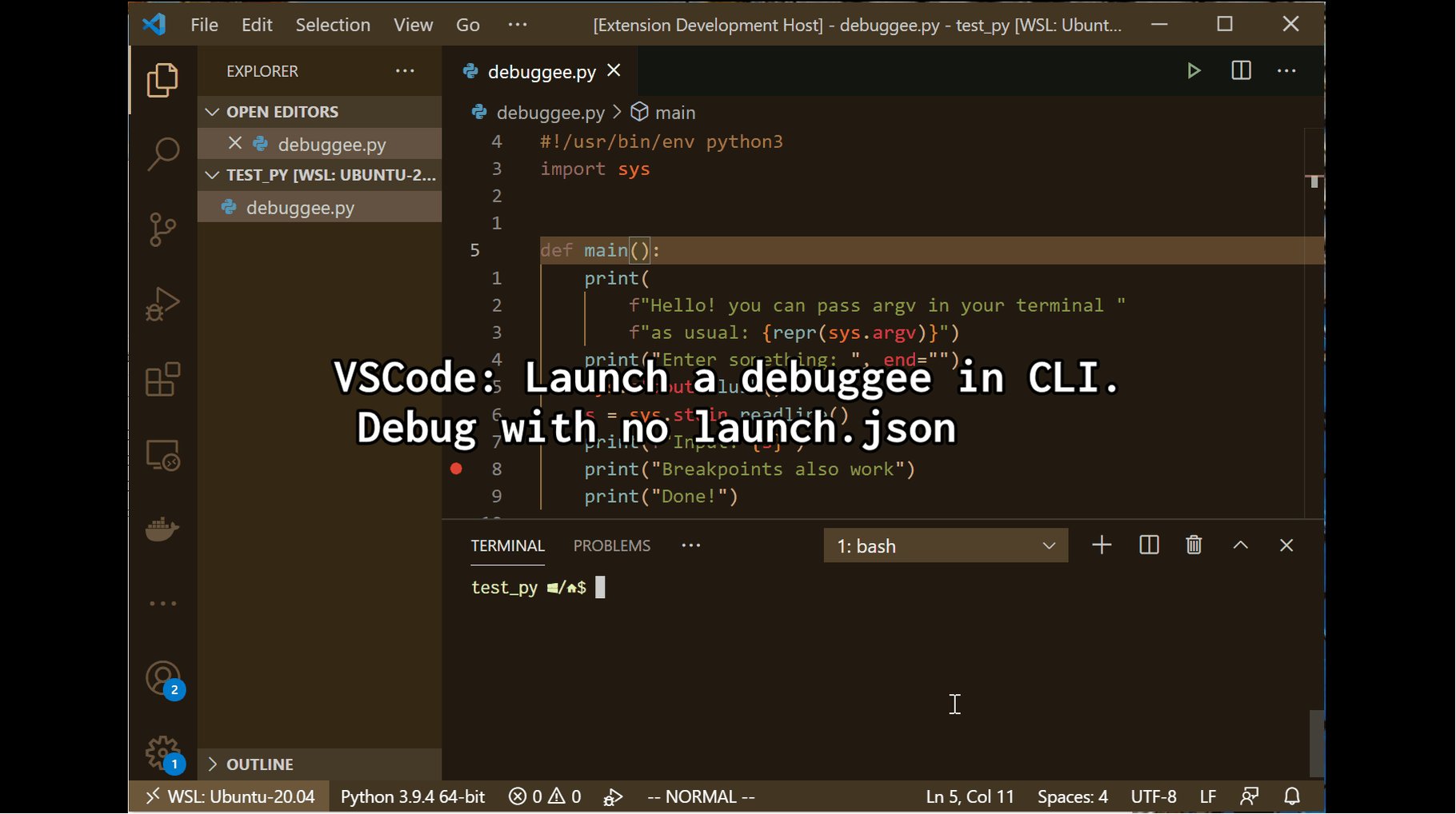Select the debuggee.py editor tab
Viewport: 1456px width, 814px height.
[x=542, y=71]
